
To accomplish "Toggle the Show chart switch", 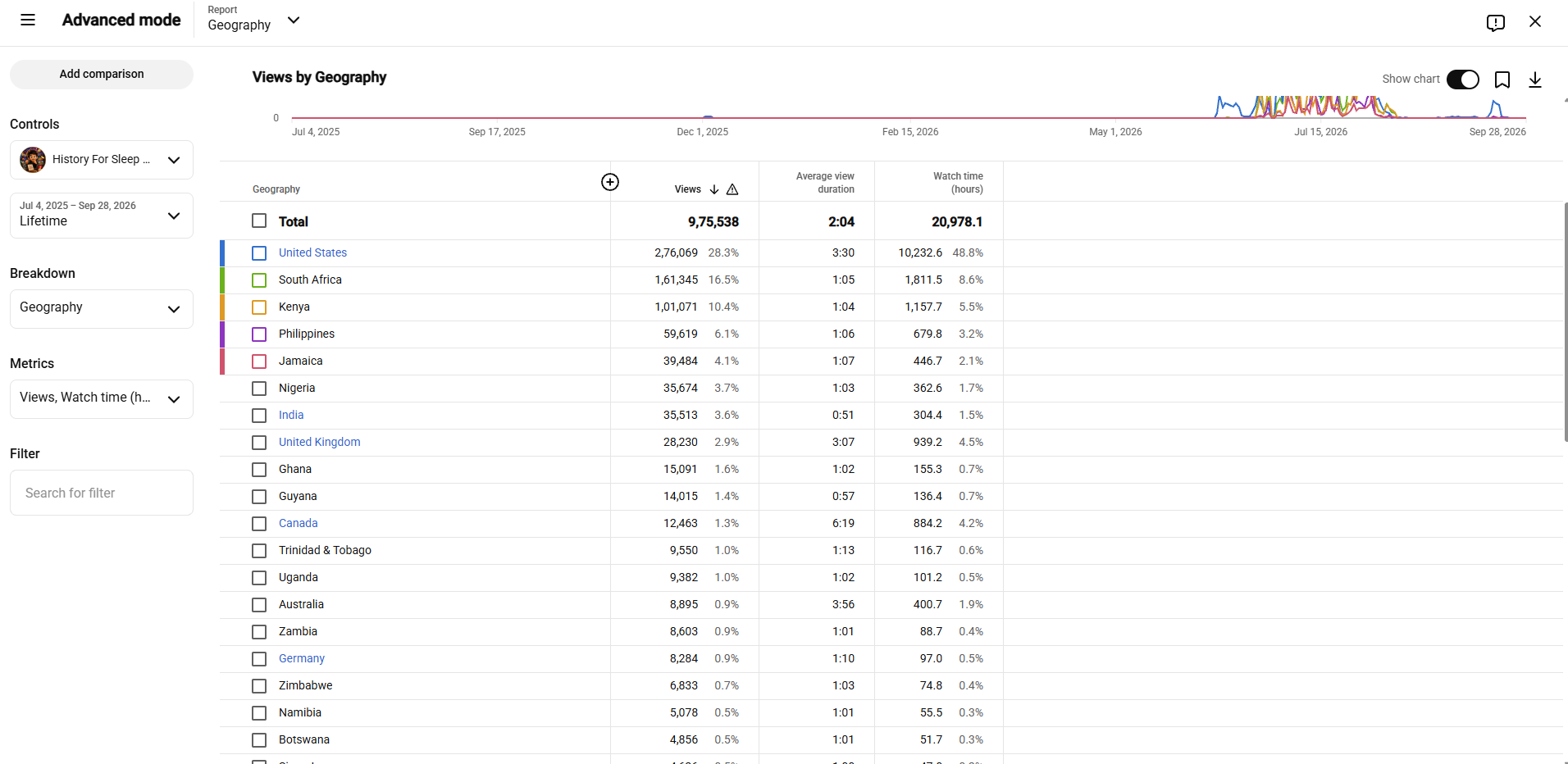I will 1463,80.
